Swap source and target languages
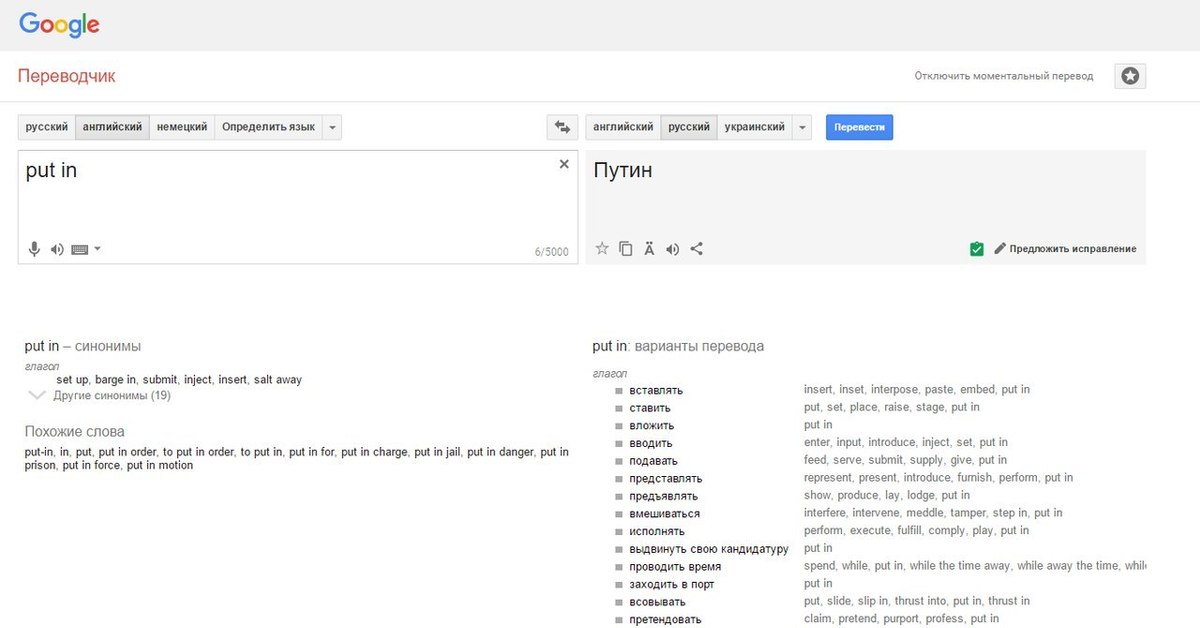 [x=562, y=127]
